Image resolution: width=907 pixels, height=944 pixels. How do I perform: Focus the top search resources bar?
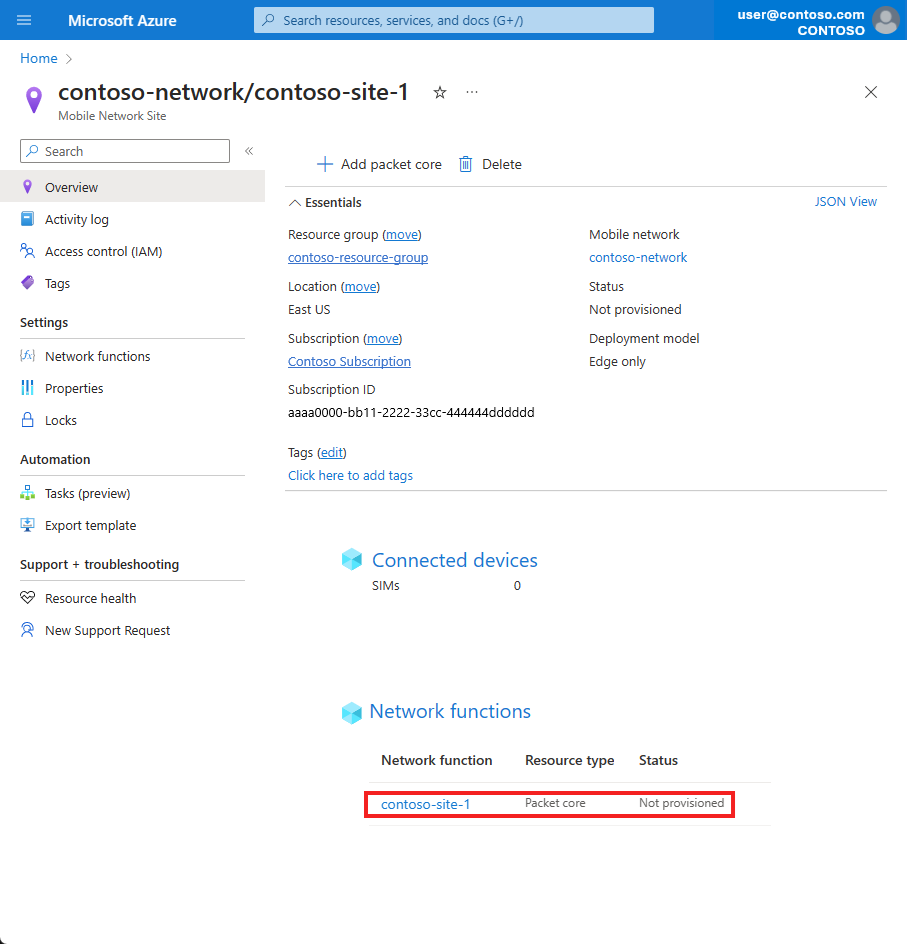coord(454,20)
